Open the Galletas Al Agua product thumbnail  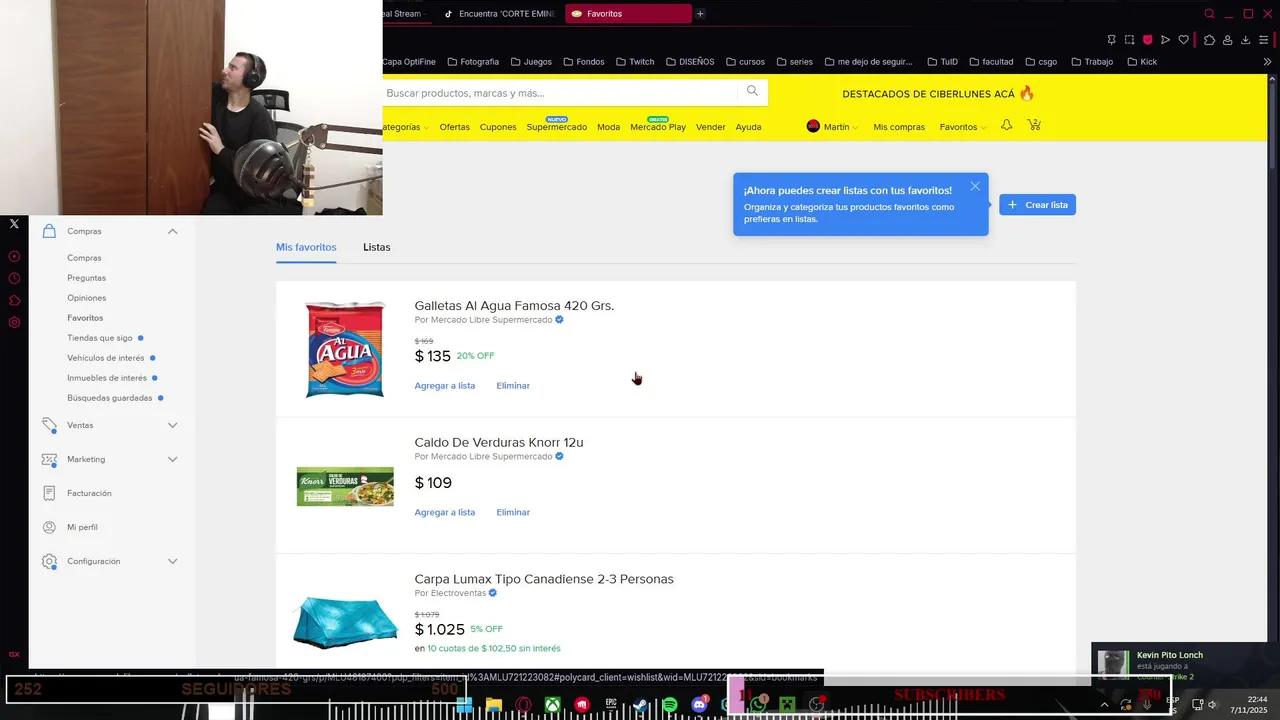[345, 350]
